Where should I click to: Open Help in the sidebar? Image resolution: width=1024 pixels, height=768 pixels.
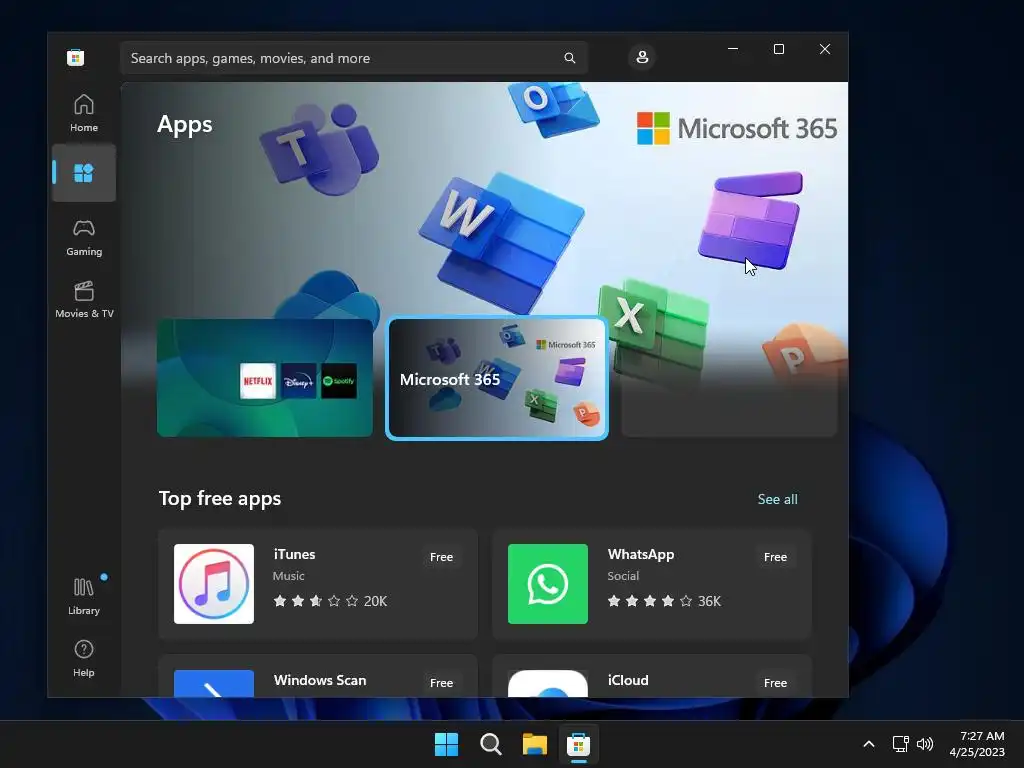[84, 658]
